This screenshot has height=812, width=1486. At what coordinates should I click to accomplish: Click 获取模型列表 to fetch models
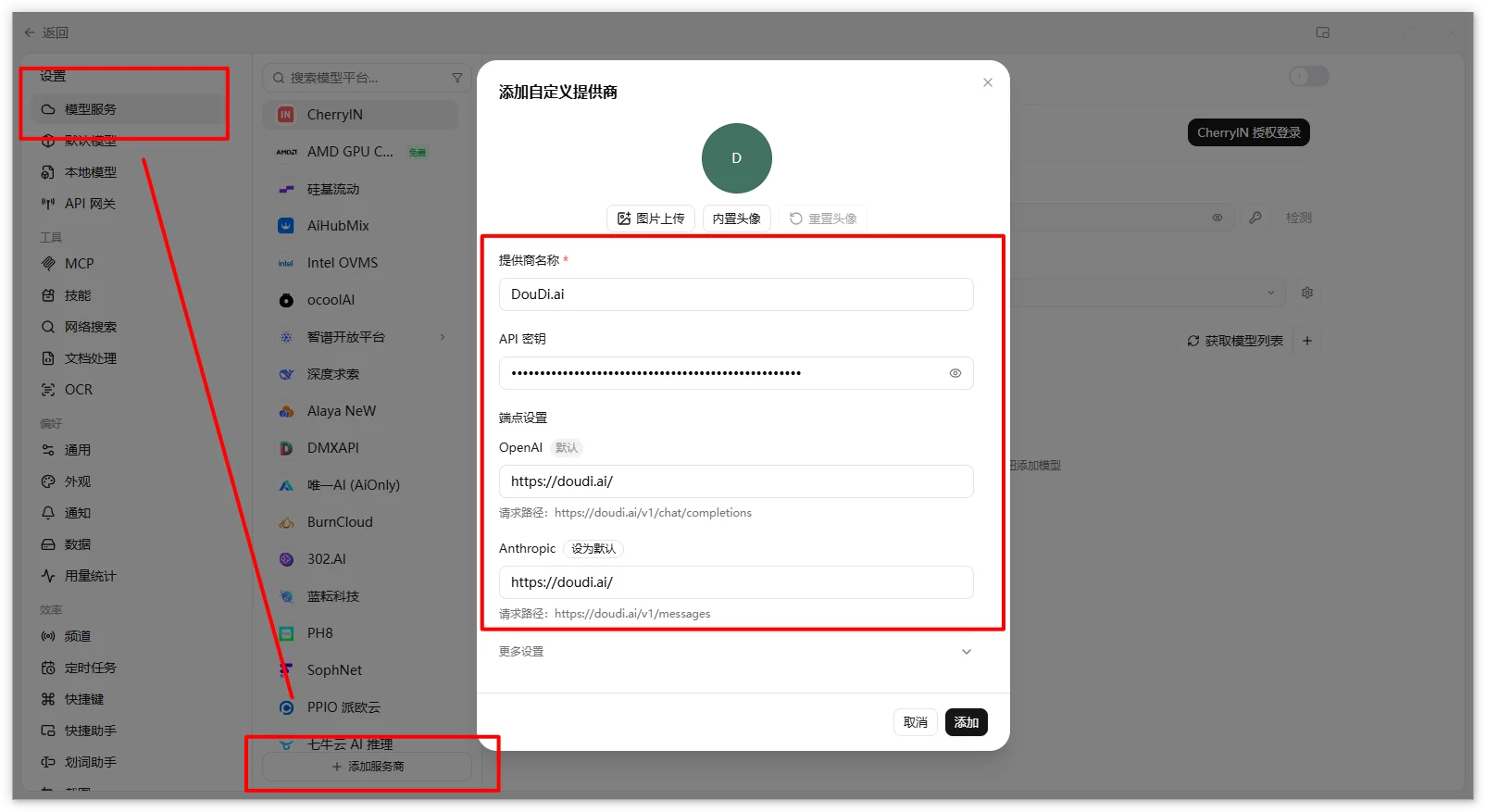coord(1235,341)
